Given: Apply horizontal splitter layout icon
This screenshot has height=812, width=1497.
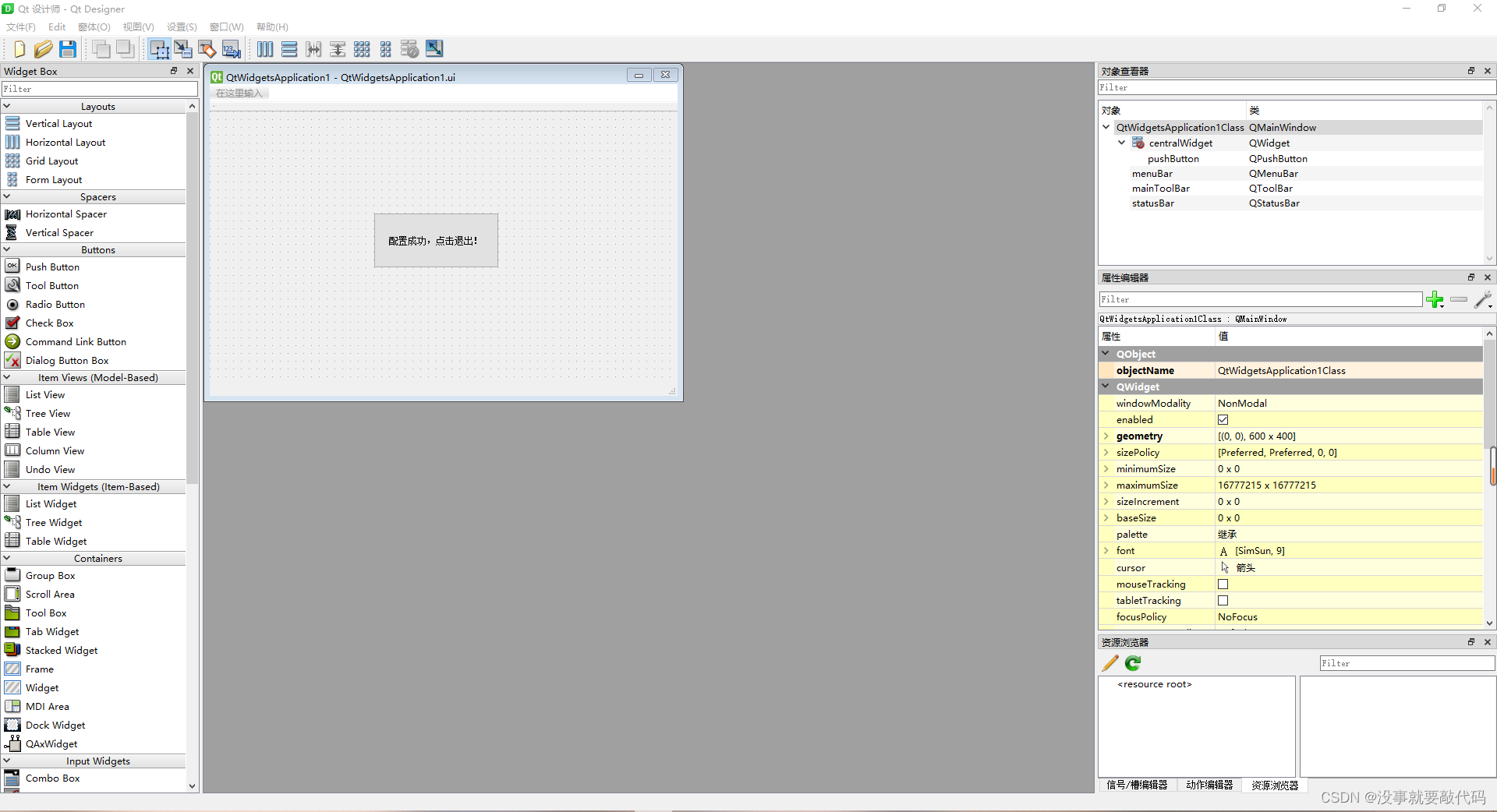Looking at the screenshot, I should tap(313, 49).
